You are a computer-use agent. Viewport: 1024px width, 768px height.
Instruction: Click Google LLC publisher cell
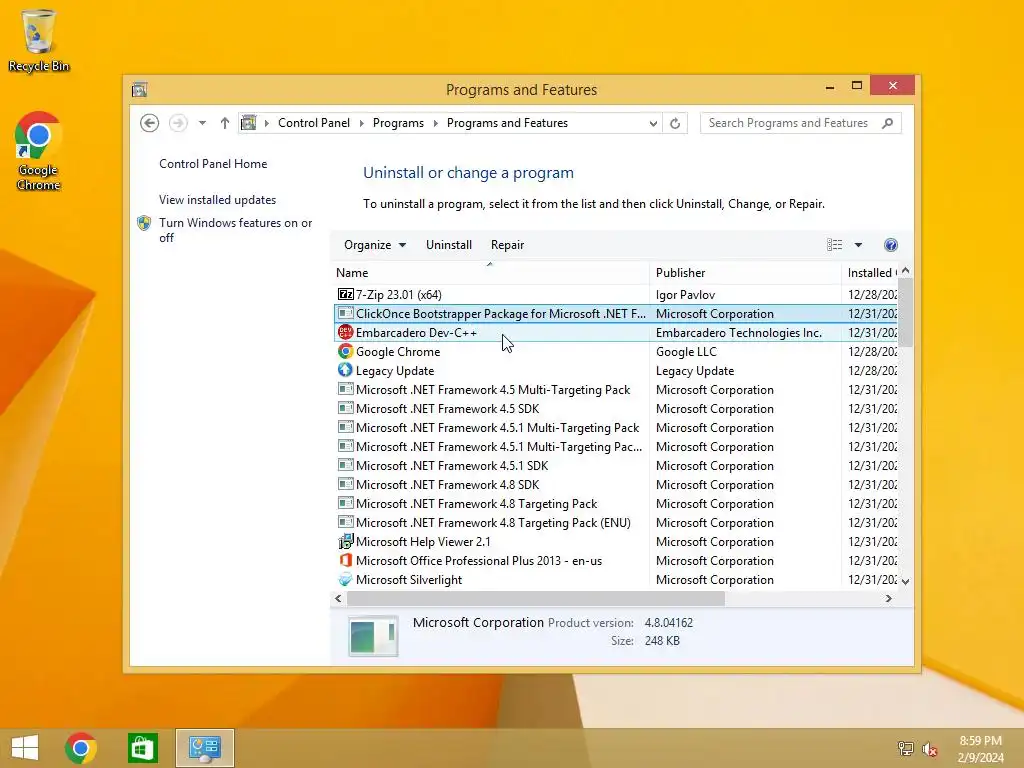coord(686,351)
